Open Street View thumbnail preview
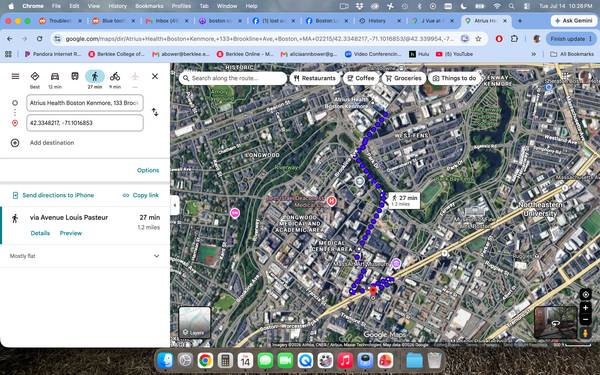Viewport: 600px width, 375px height. [x=555, y=322]
